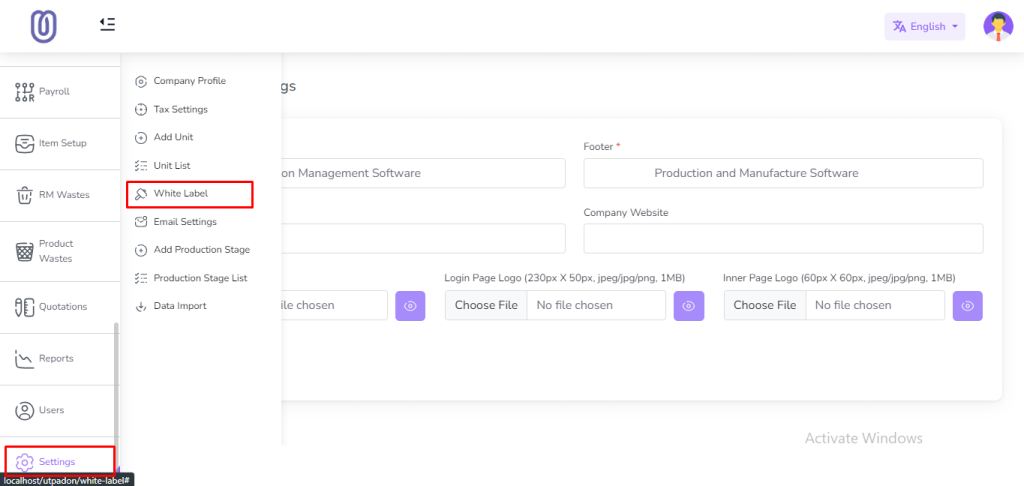Choose File for Login Page Logo
This screenshot has width=1024, height=486.
(x=486, y=305)
